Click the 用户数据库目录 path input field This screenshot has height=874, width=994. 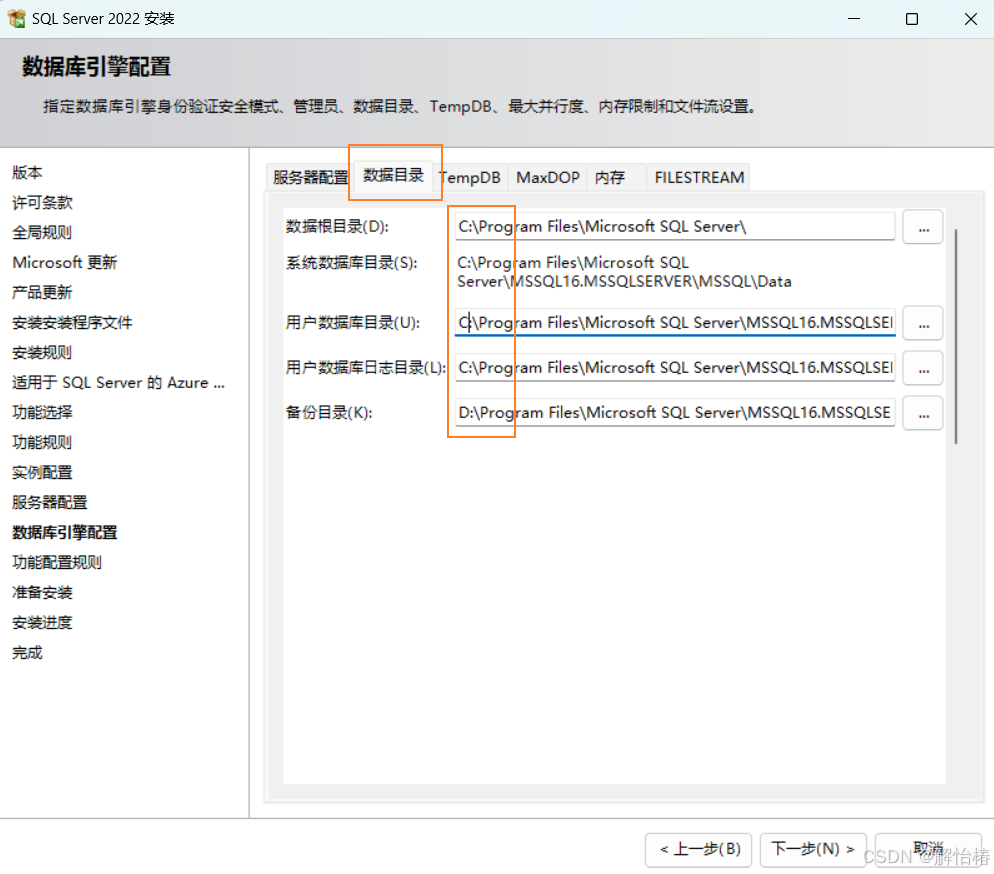coord(674,323)
